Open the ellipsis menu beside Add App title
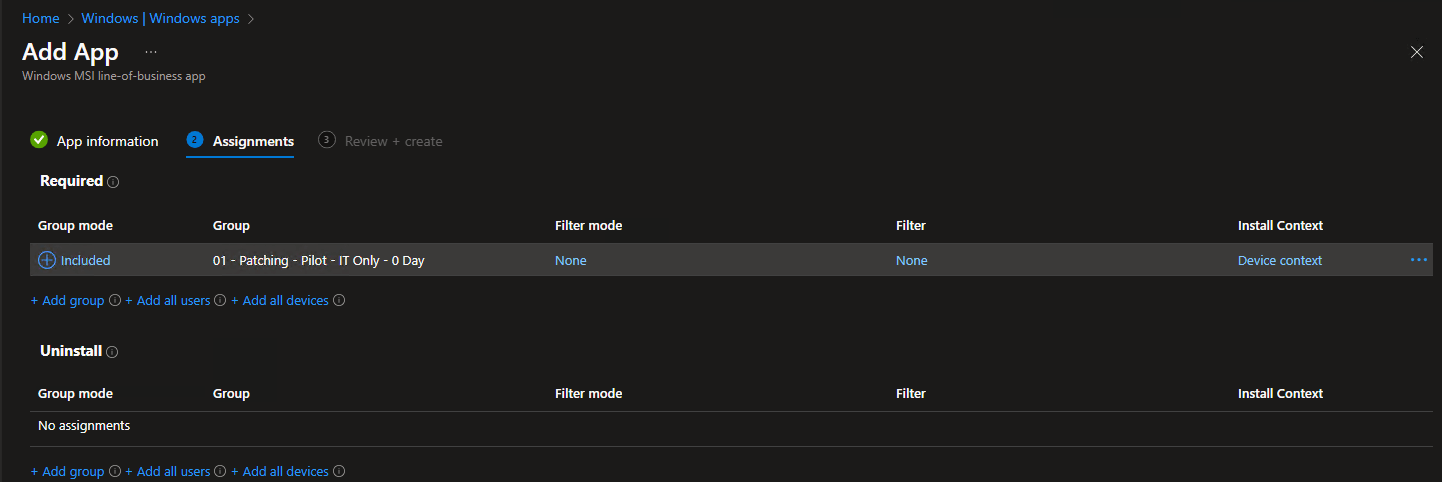 point(151,51)
